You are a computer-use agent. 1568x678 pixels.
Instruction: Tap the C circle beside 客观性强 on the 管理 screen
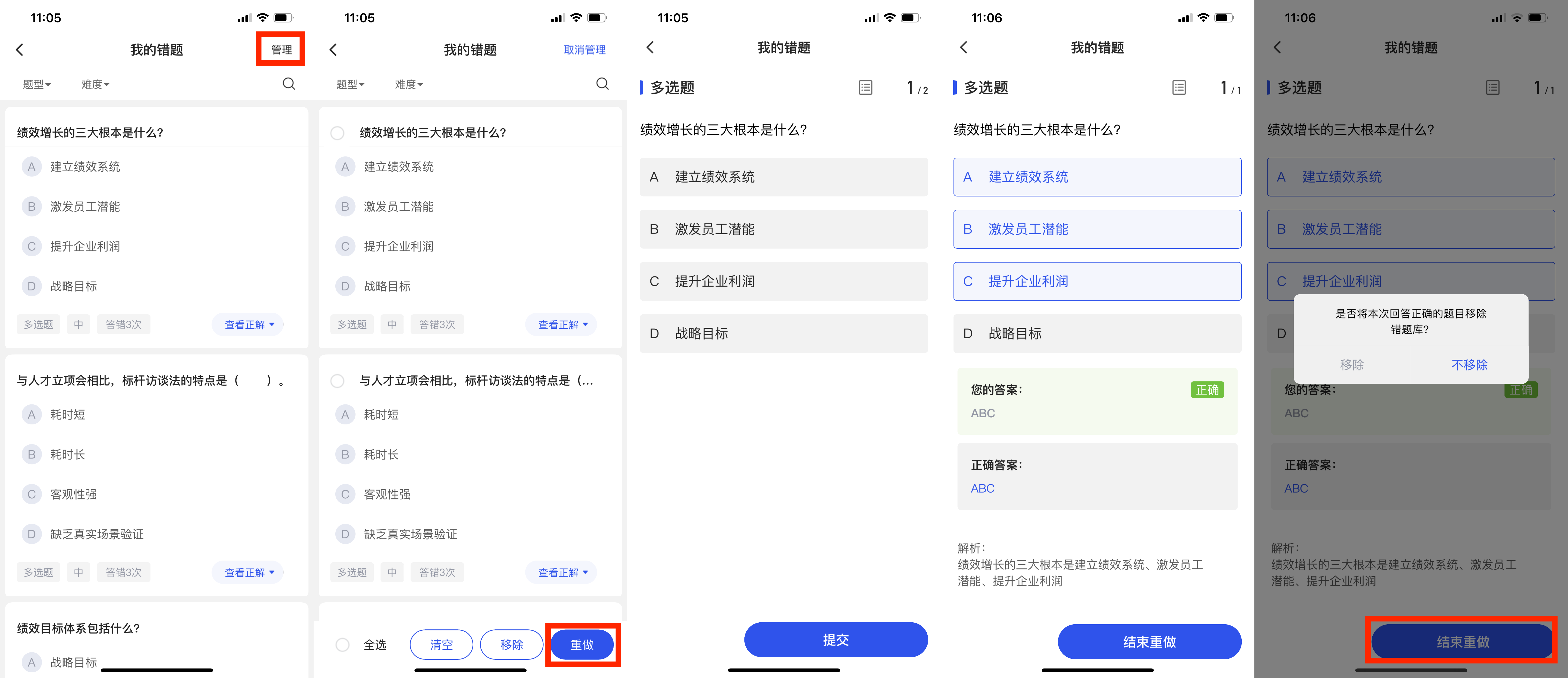(32, 494)
